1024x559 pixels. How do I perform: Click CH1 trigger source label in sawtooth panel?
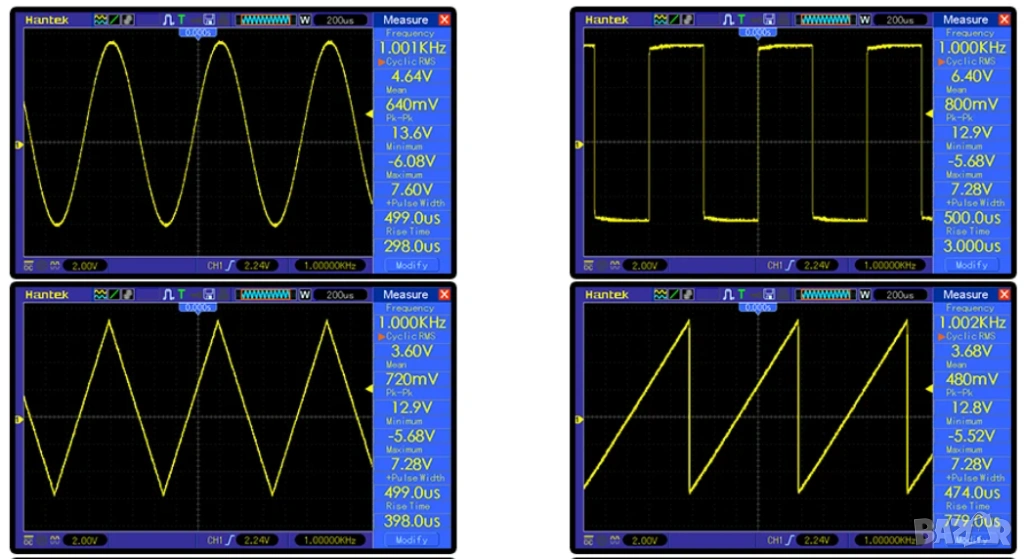[x=775, y=541]
